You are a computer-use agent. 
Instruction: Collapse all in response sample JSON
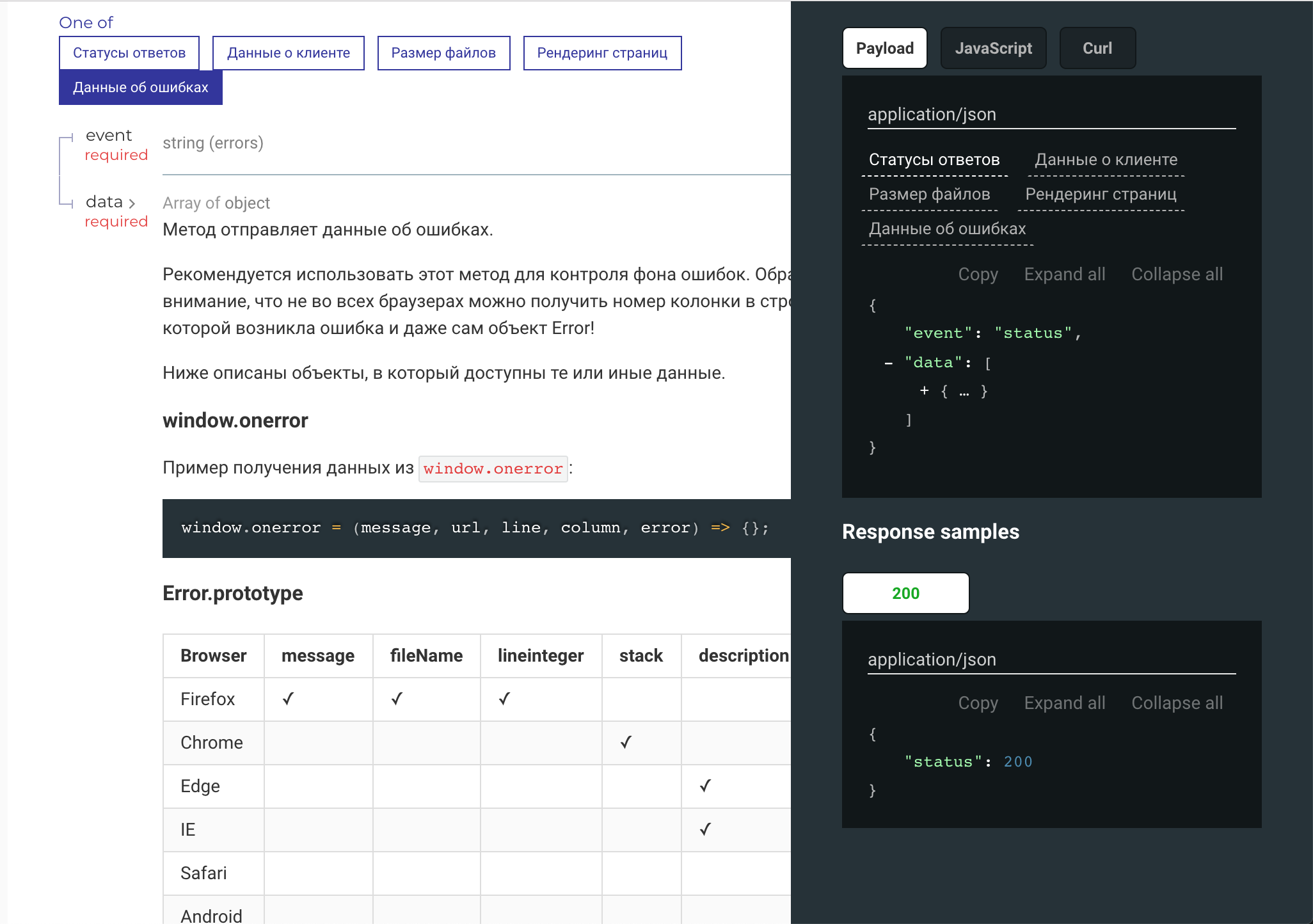click(1177, 703)
